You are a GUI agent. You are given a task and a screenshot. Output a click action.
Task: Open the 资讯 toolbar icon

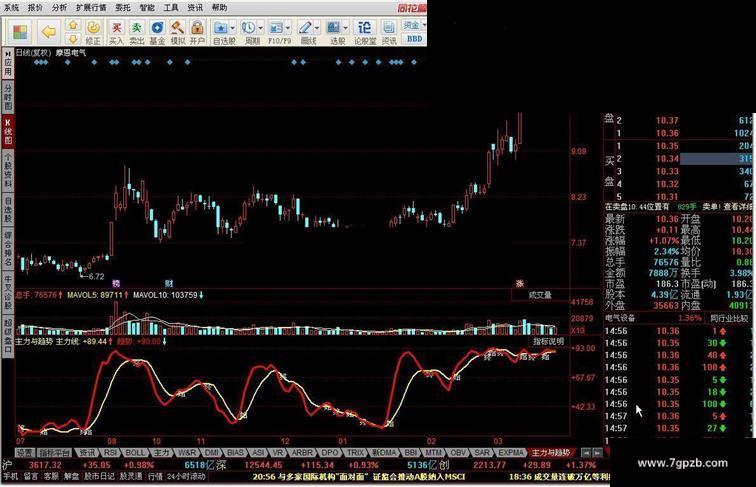click(389, 32)
